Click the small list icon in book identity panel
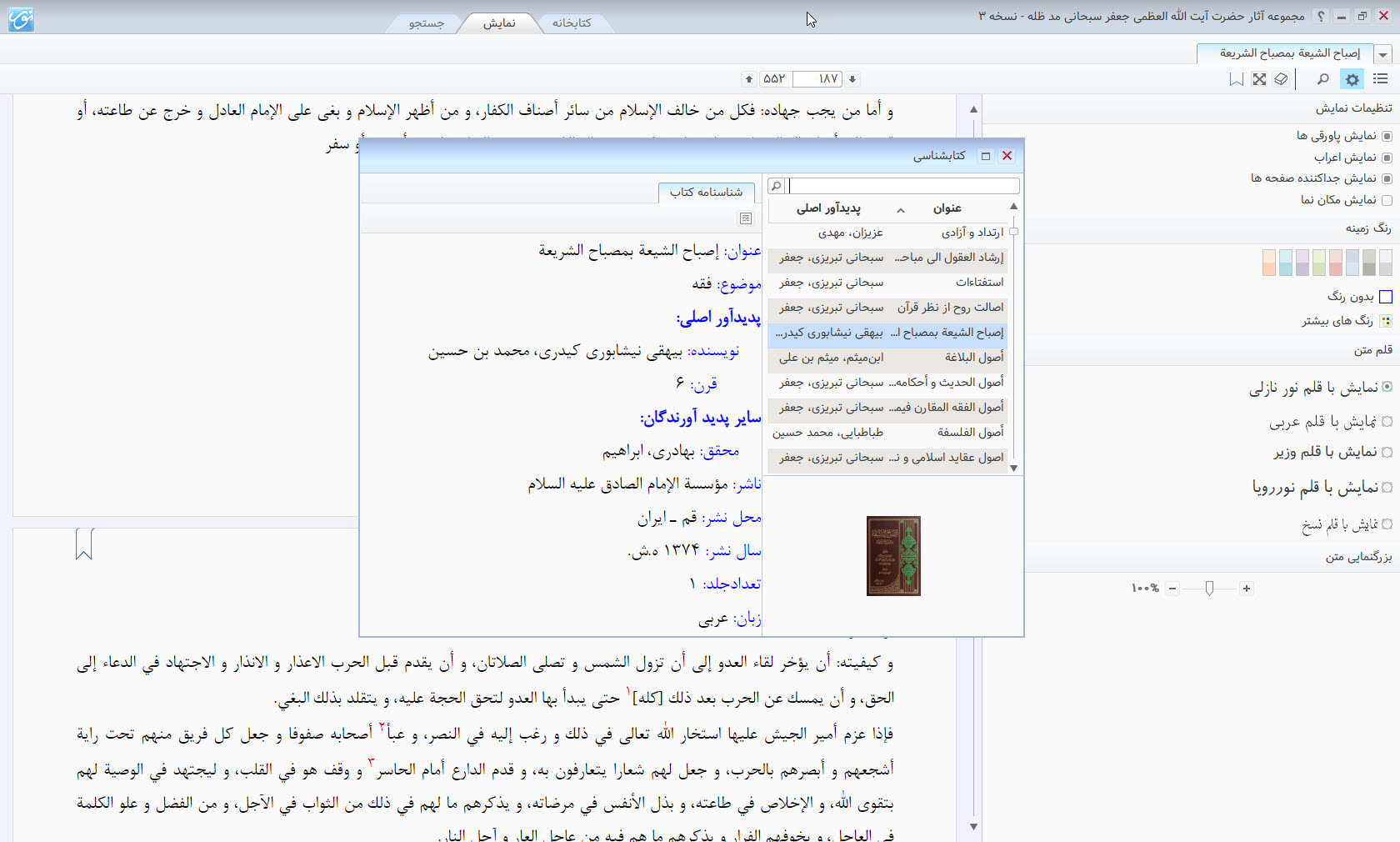 pos(746,218)
